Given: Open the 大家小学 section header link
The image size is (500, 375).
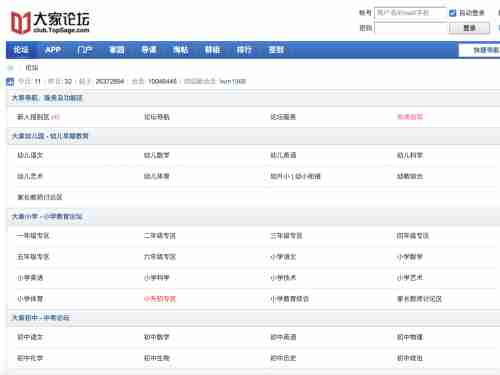Looking at the screenshot, I should pyautogui.click(x=47, y=217).
